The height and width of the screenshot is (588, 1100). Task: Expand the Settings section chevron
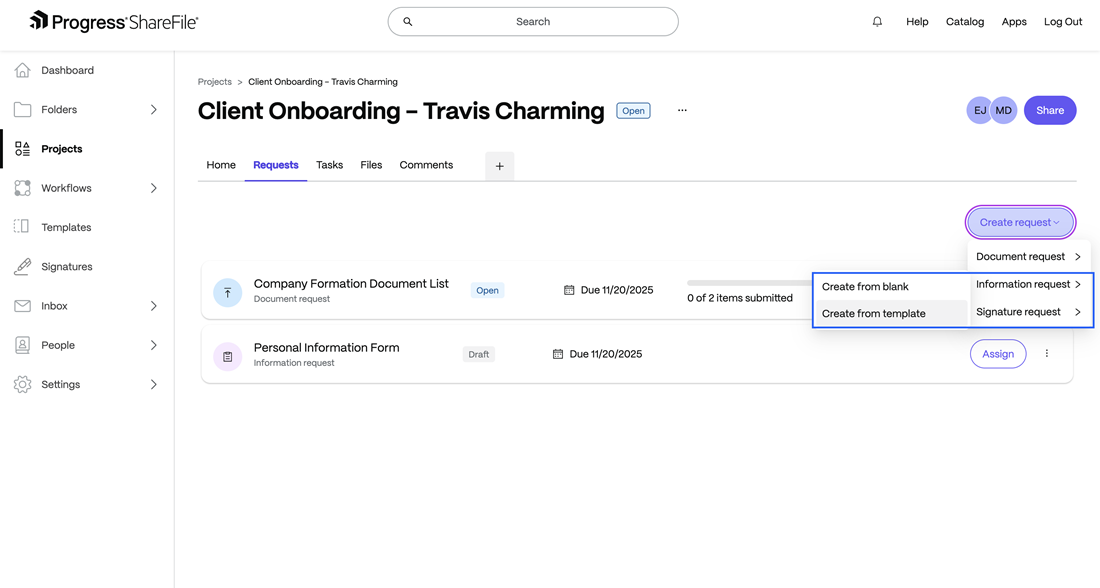pos(153,384)
